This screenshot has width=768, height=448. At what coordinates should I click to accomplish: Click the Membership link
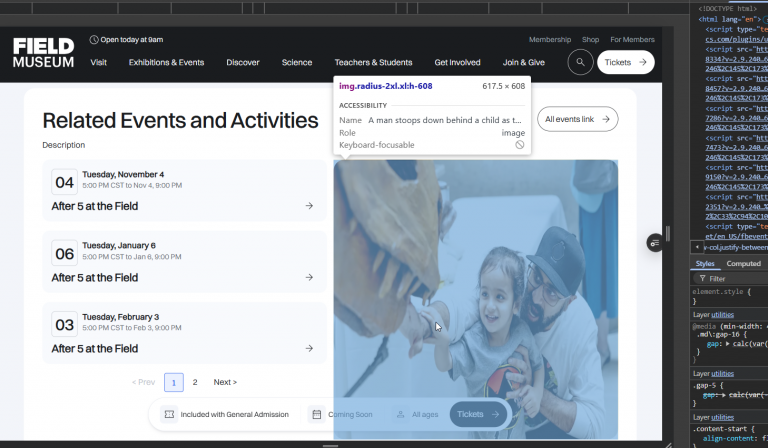click(550, 40)
